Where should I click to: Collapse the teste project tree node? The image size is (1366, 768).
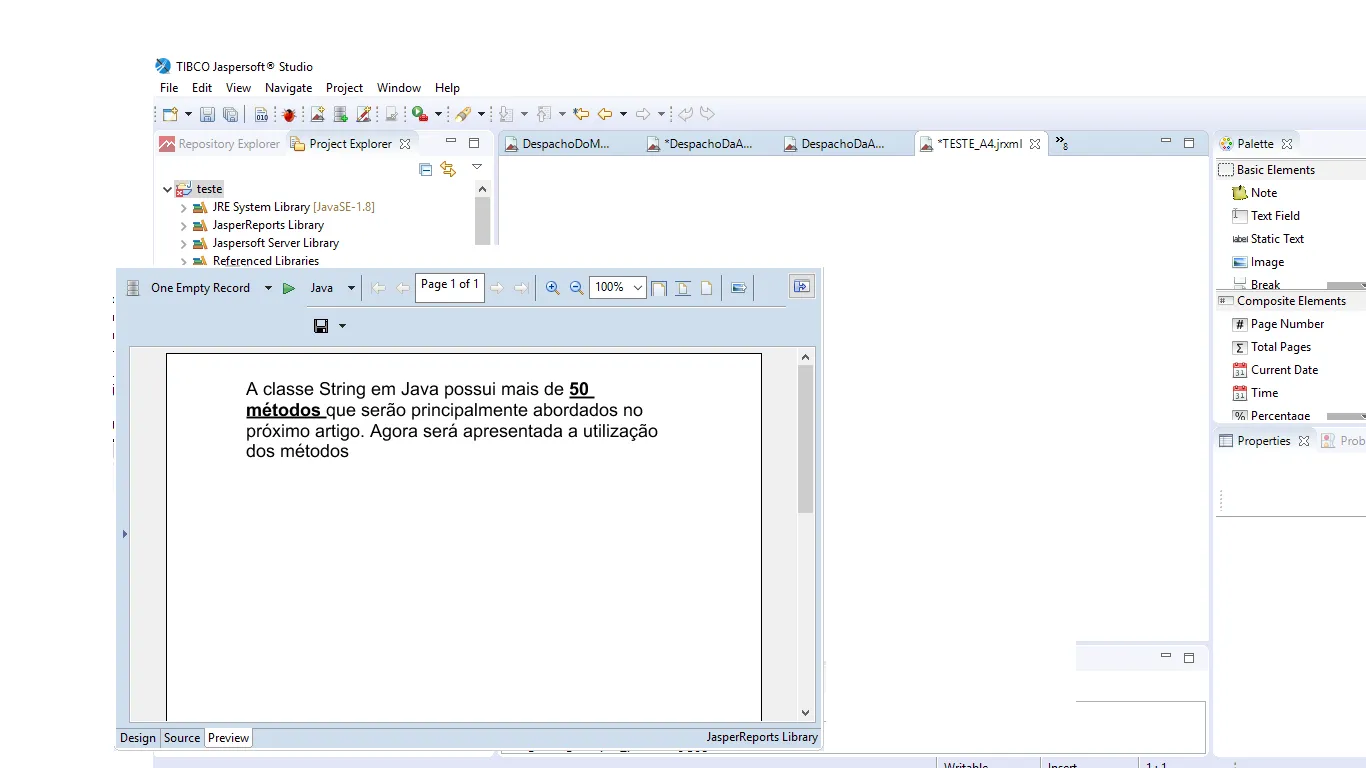coord(167,189)
